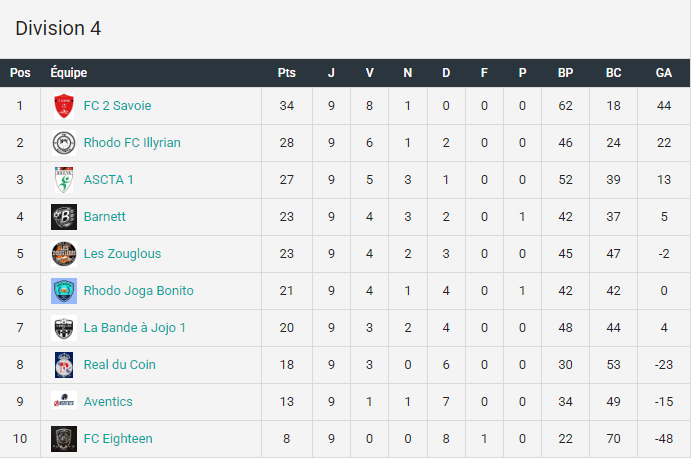Click the Rhodo FC Illyrian circular logo

tap(64, 143)
